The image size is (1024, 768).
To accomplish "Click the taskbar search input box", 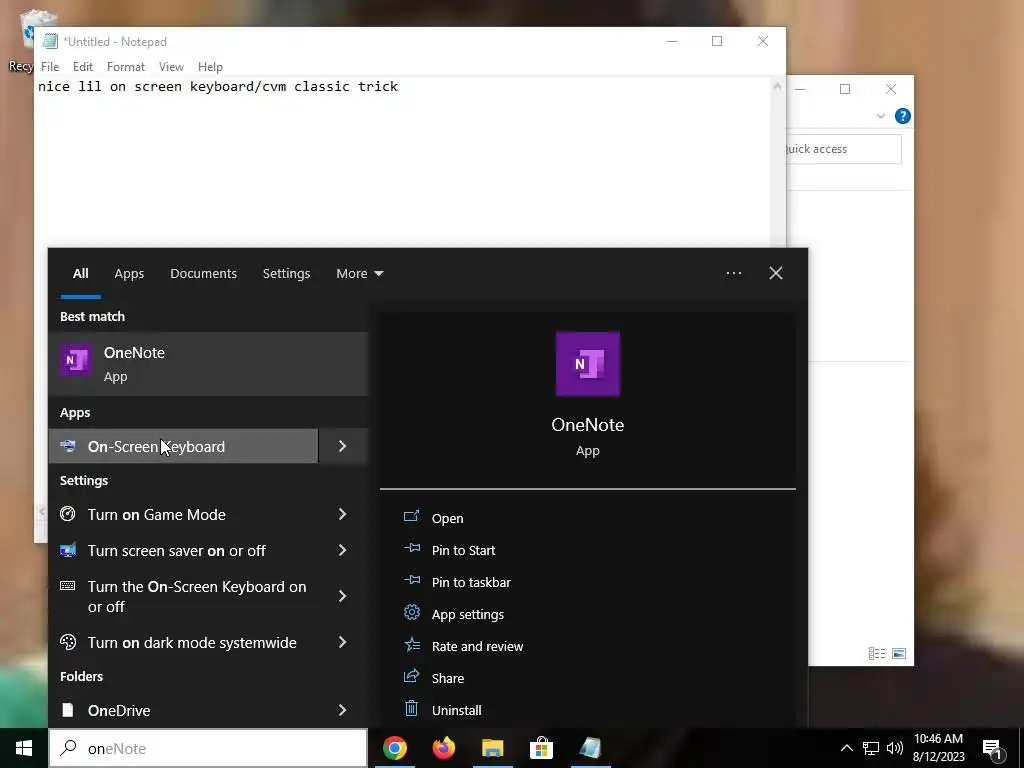I will (208, 748).
